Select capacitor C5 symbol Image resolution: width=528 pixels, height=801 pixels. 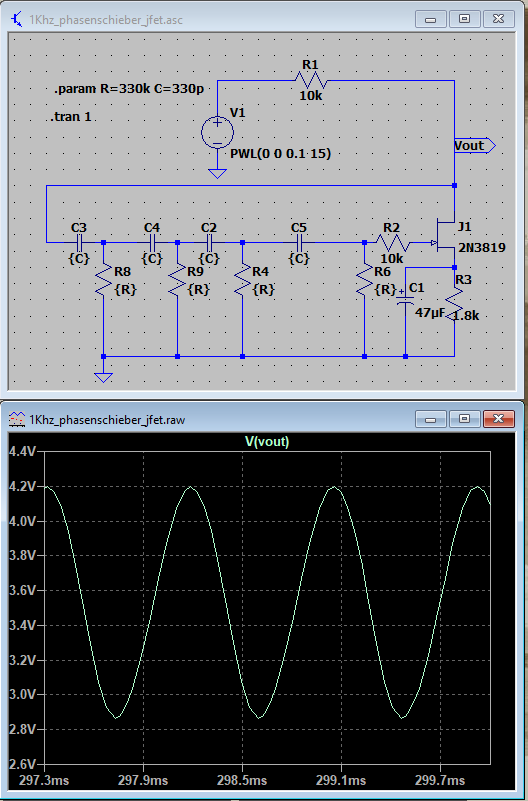(x=299, y=242)
